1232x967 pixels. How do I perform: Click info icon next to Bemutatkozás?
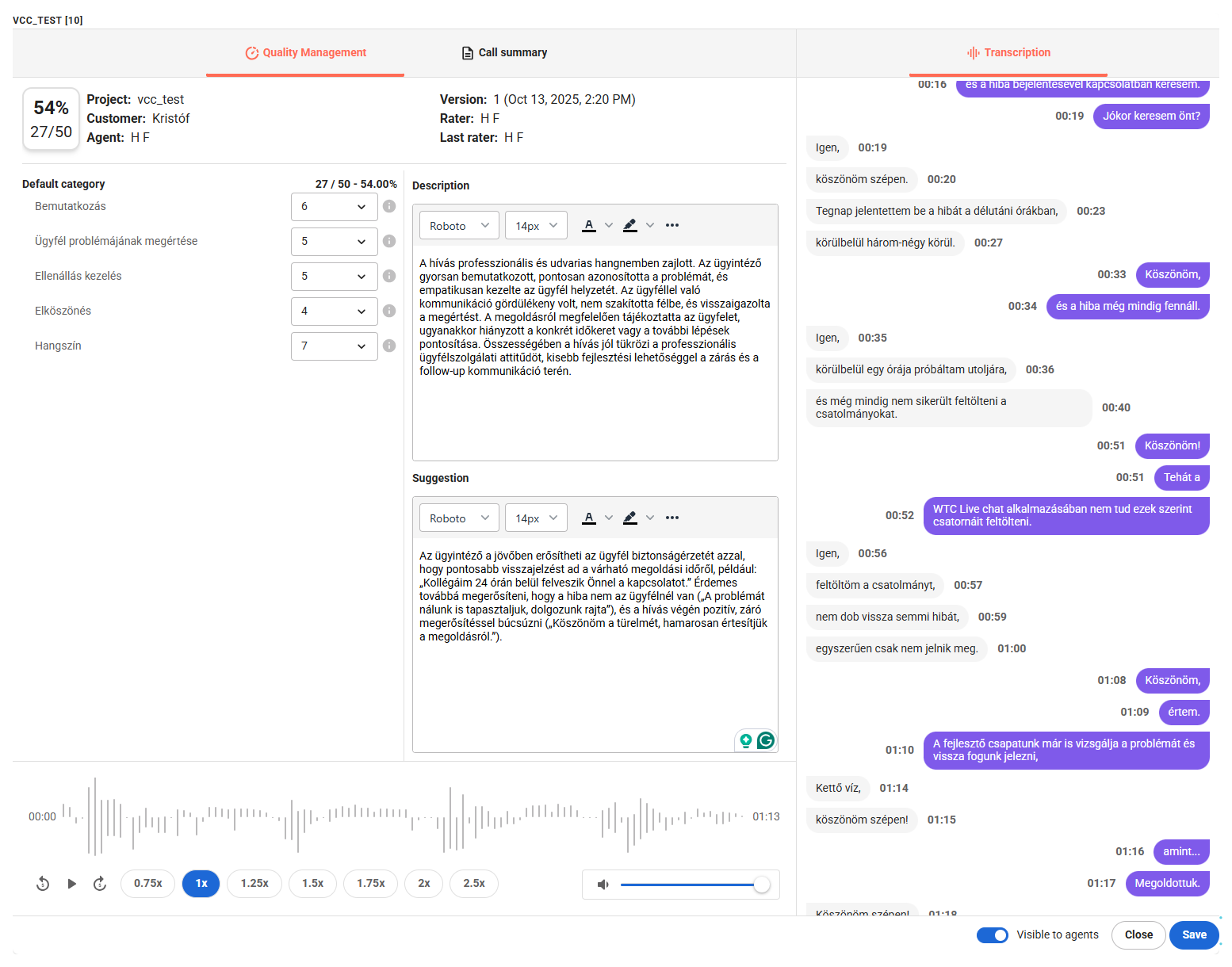[389, 206]
